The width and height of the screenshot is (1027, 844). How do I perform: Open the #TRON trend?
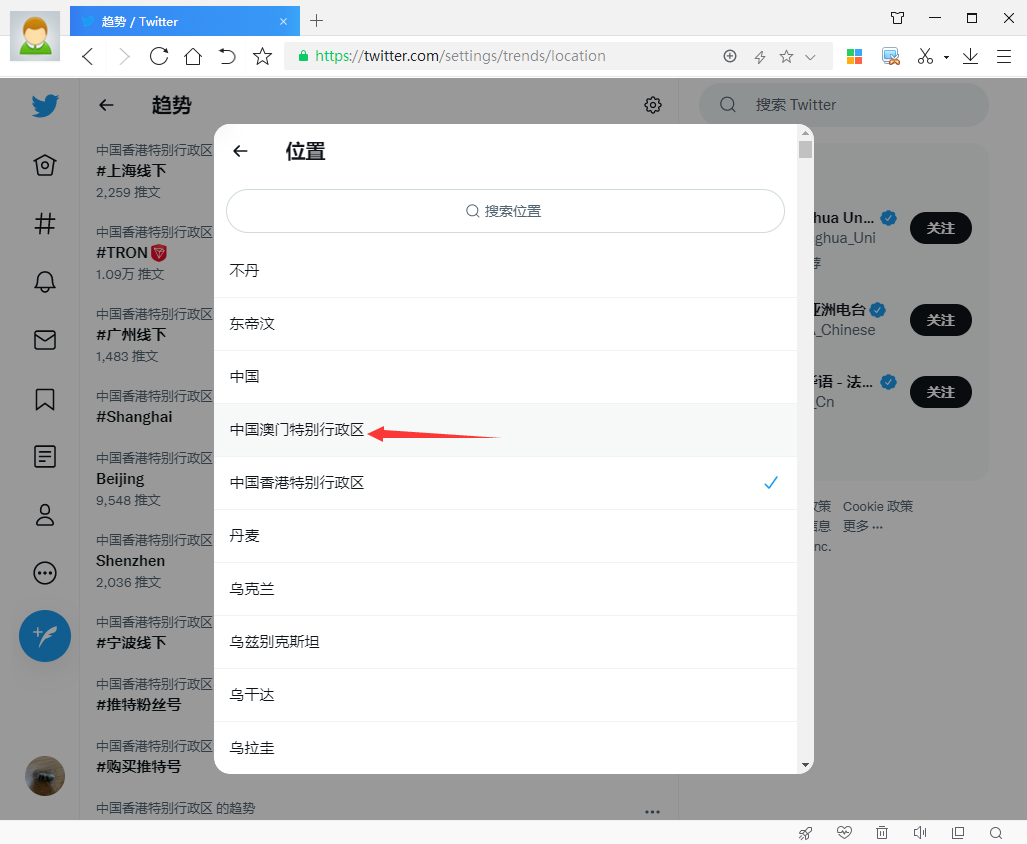pyautogui.click(x=131, y=253)
